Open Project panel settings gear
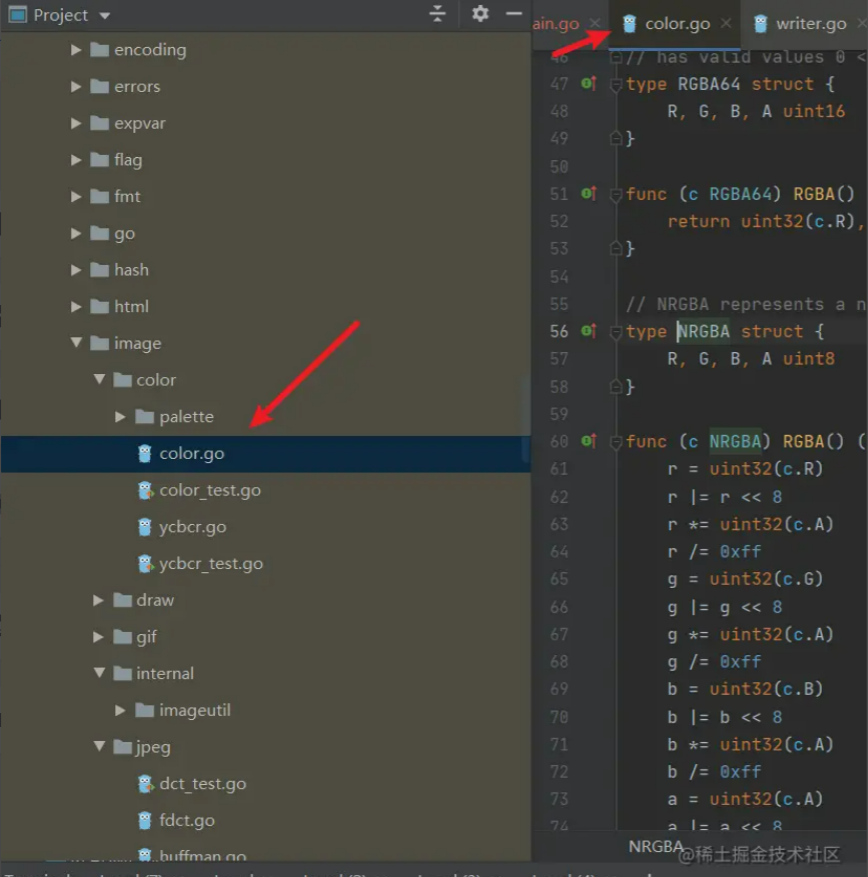The height and width of the screenshot is (877, 868). coord(480,13)
